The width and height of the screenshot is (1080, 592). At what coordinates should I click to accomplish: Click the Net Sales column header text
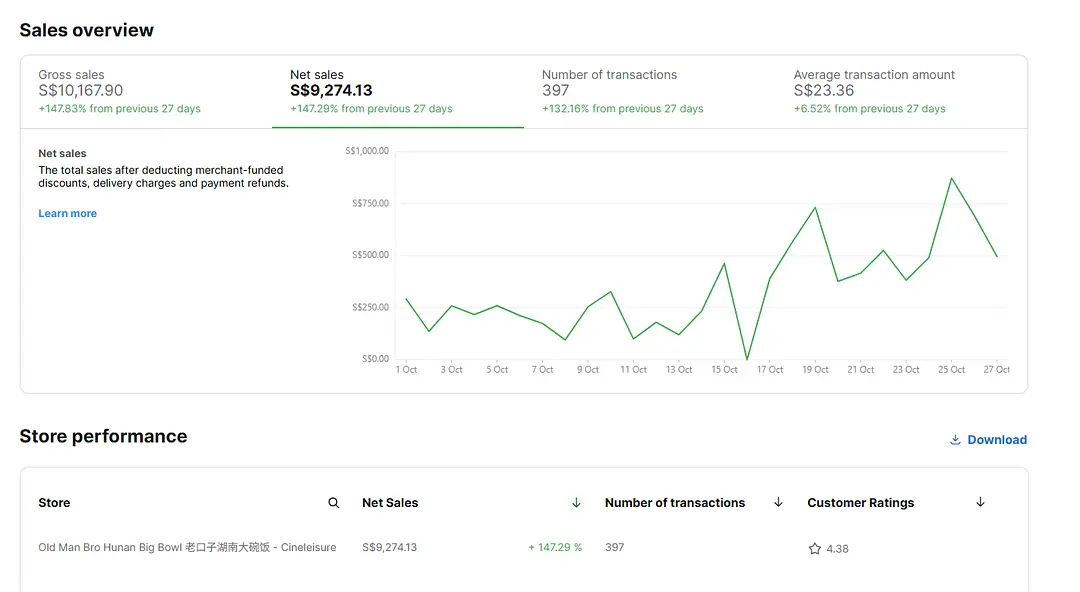click(x=390, y=503)
